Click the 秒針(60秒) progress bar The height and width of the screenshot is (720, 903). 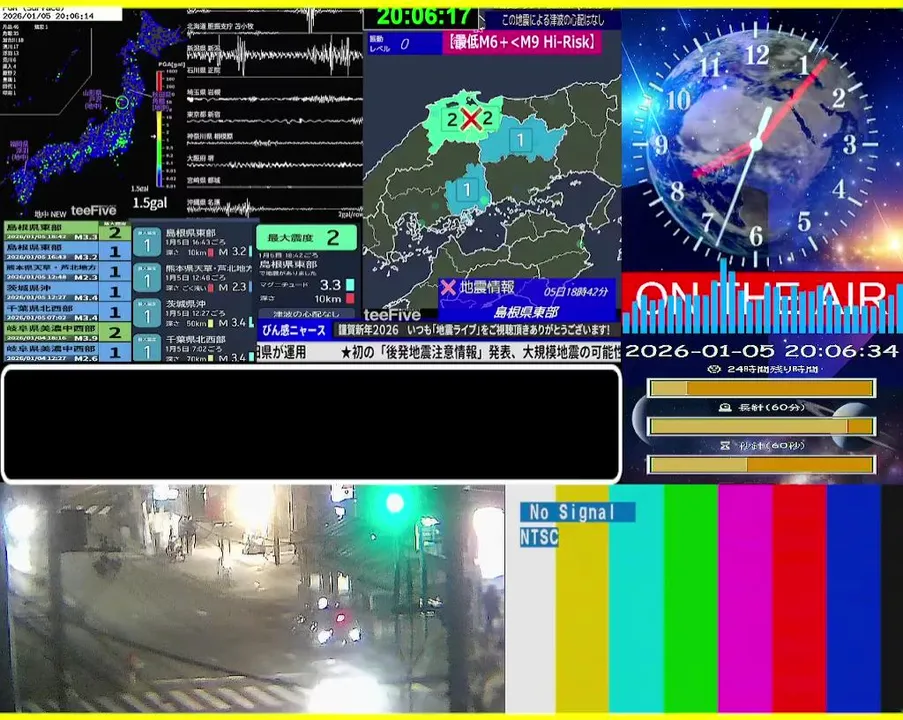(762, 464)
